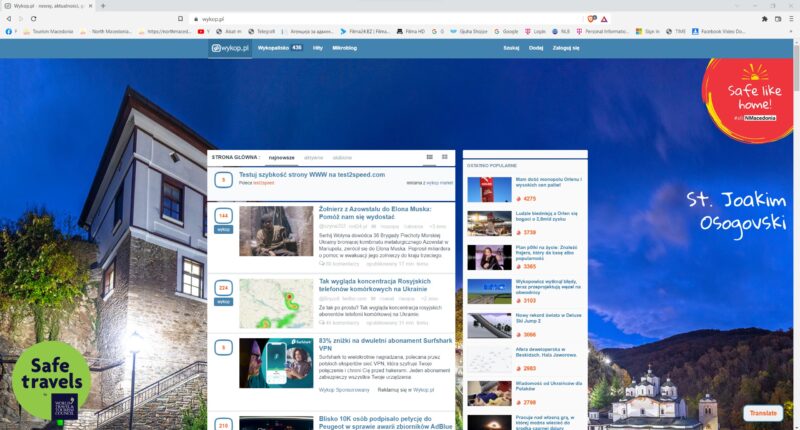800x430 pixels.
Task: Open the Tourism Macedonia bookmark
Action: click(x=48, y=31)
